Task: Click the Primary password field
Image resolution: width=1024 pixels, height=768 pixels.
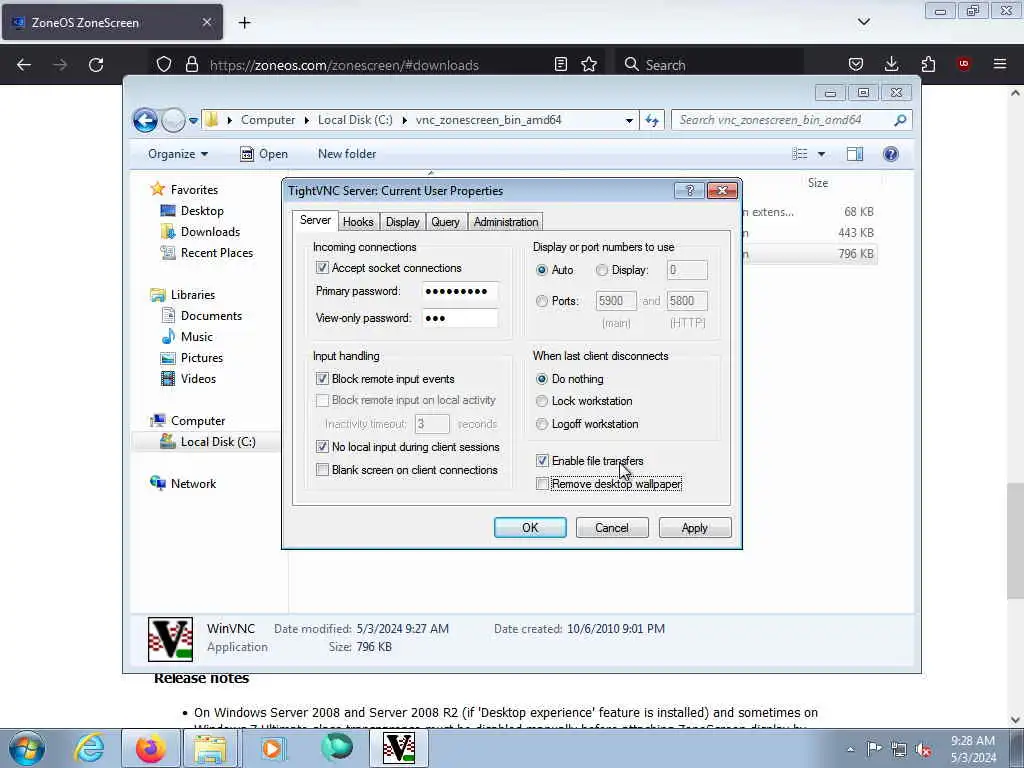Action: click(x=460, y=291)
